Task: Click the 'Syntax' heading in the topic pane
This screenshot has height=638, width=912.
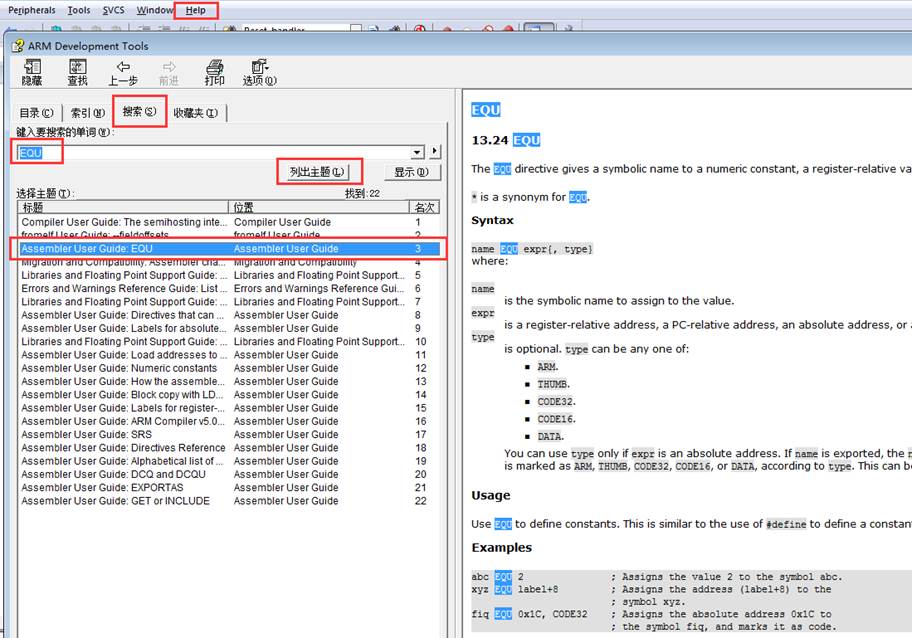Action: [493, 220]
